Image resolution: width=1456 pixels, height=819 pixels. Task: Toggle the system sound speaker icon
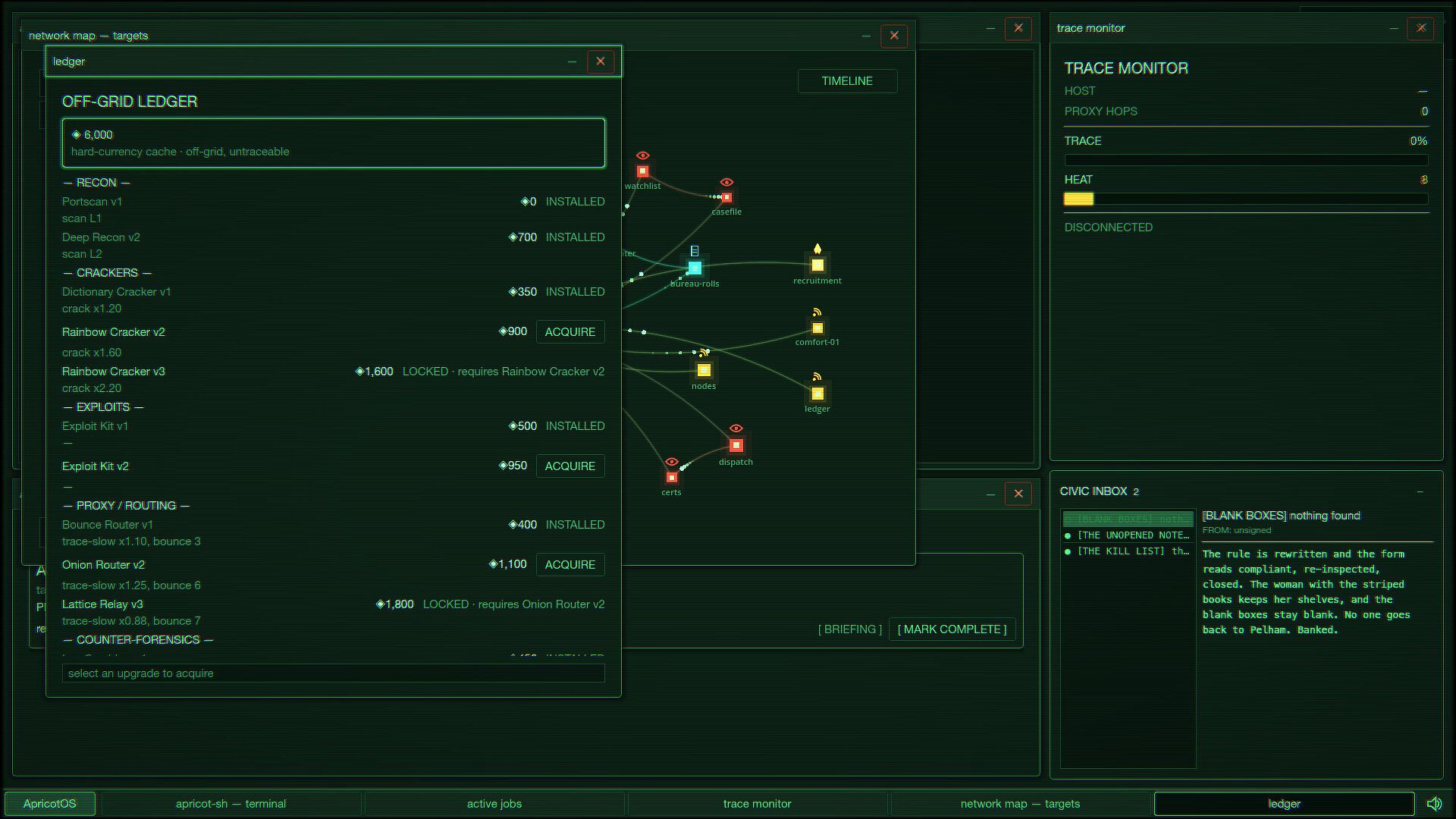click(1435, 804)
